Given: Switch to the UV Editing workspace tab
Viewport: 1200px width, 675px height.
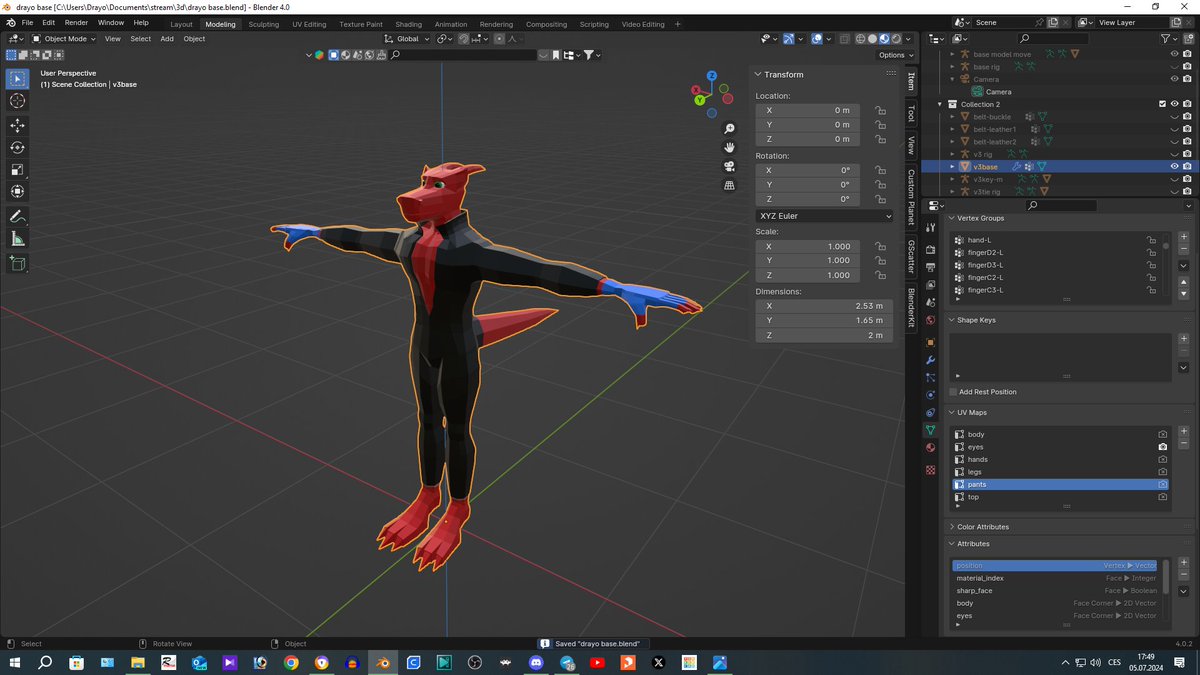Looking at the screenshot, I should (x=309, y=24).
